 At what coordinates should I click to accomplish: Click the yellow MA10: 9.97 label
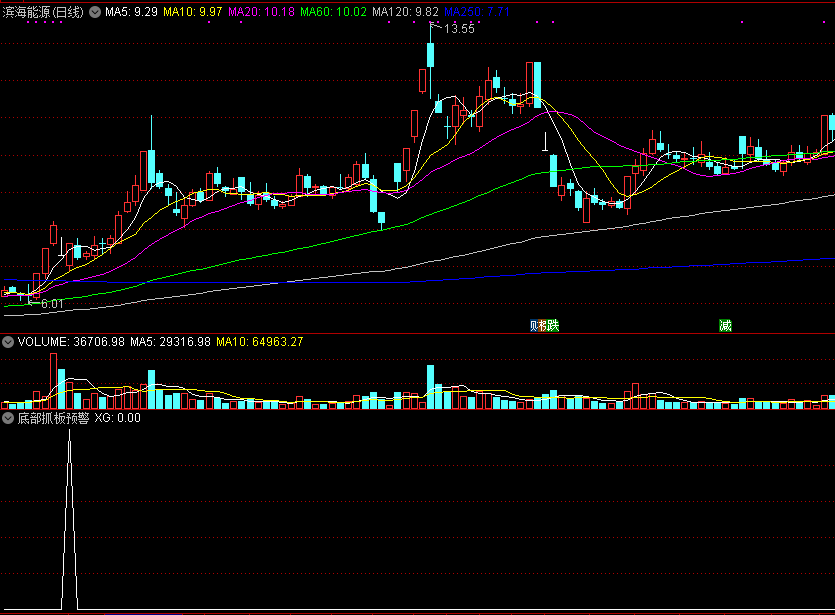tap(192, 12)
